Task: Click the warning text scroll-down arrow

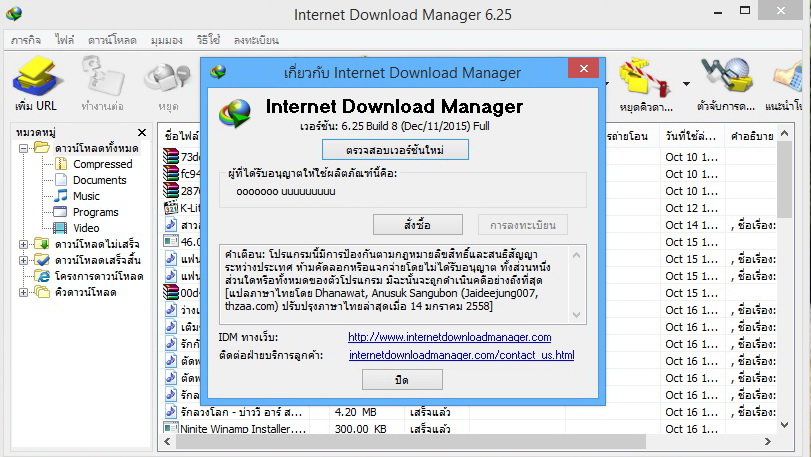Action: (577, 315)
